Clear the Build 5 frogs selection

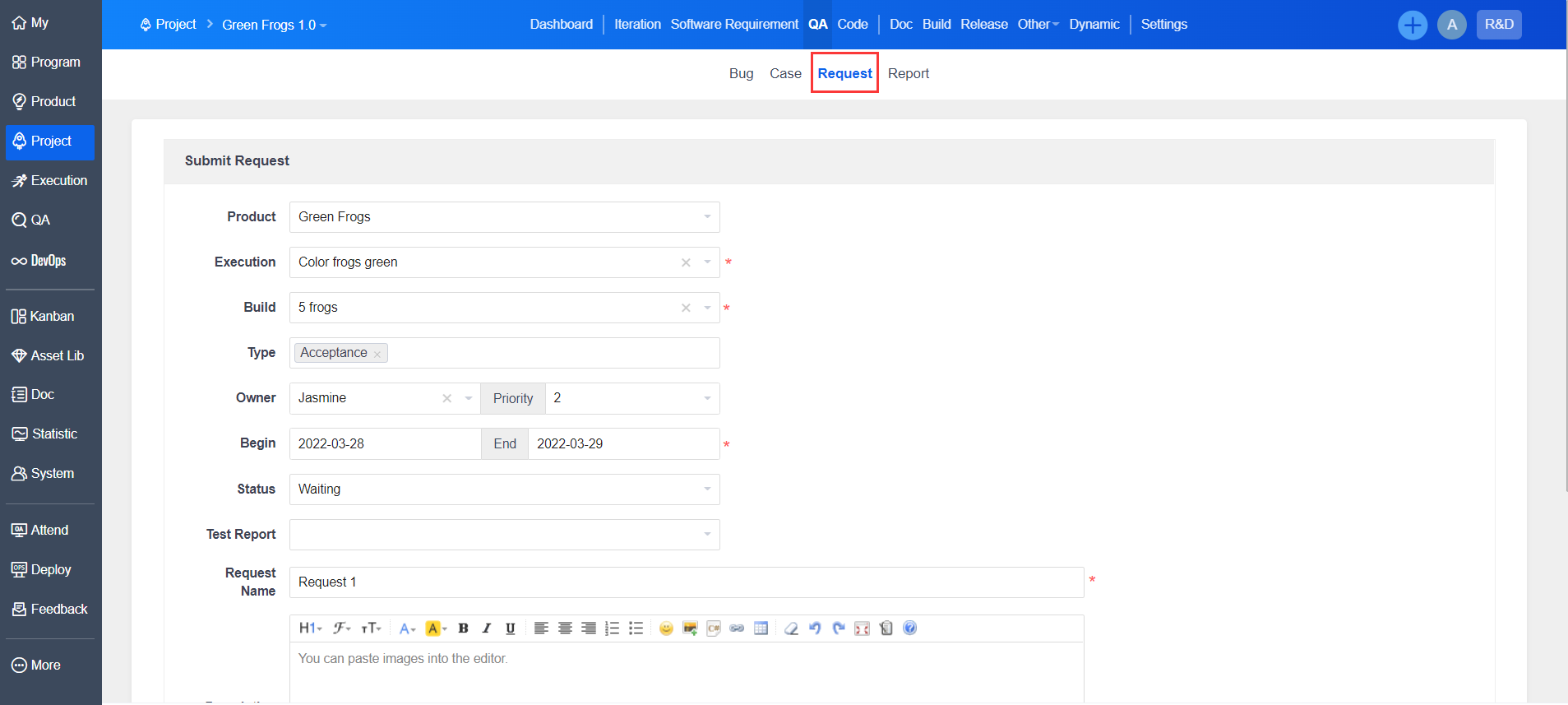[686, 308]
